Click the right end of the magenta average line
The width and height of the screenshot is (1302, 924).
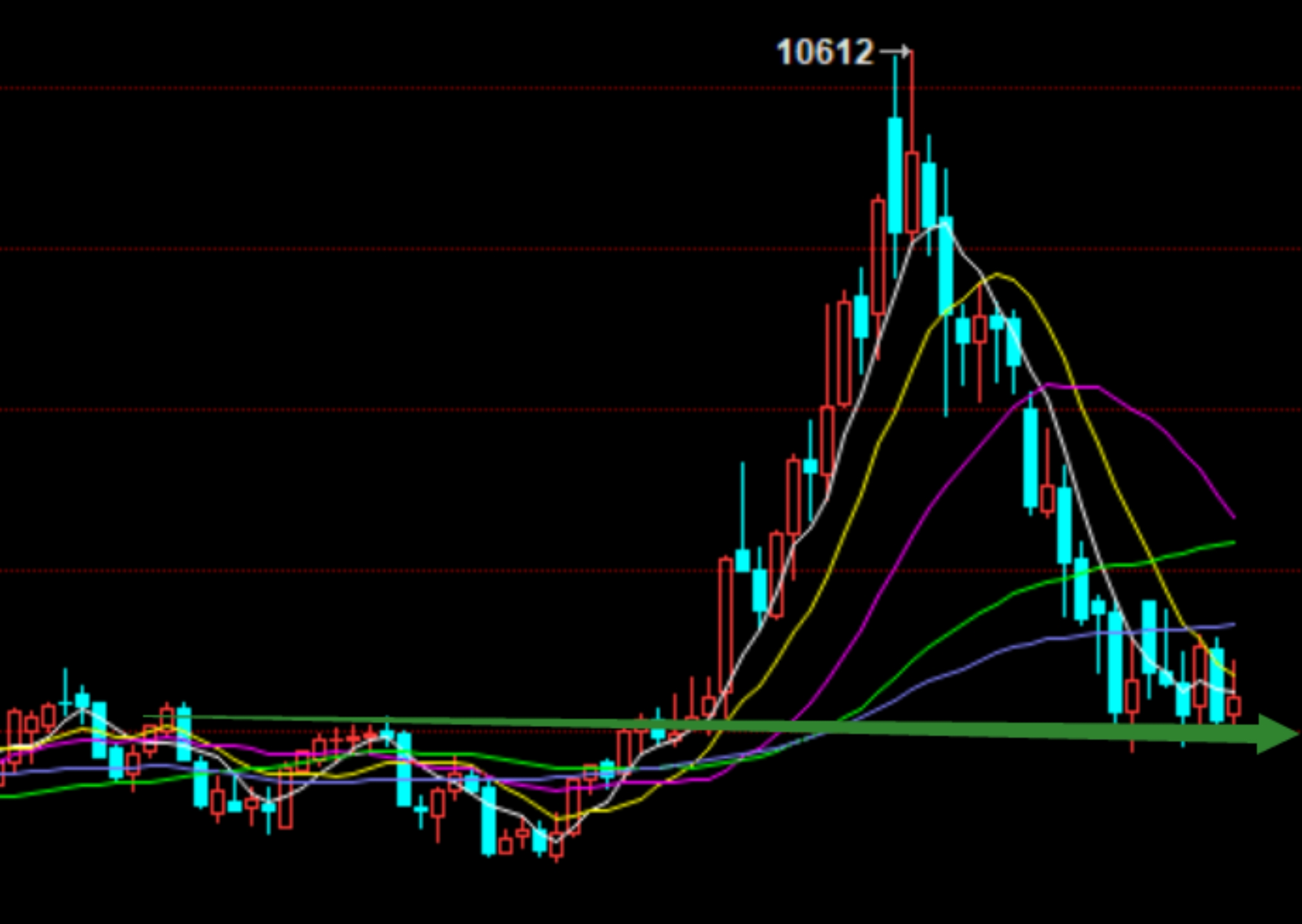(1232, 515)
